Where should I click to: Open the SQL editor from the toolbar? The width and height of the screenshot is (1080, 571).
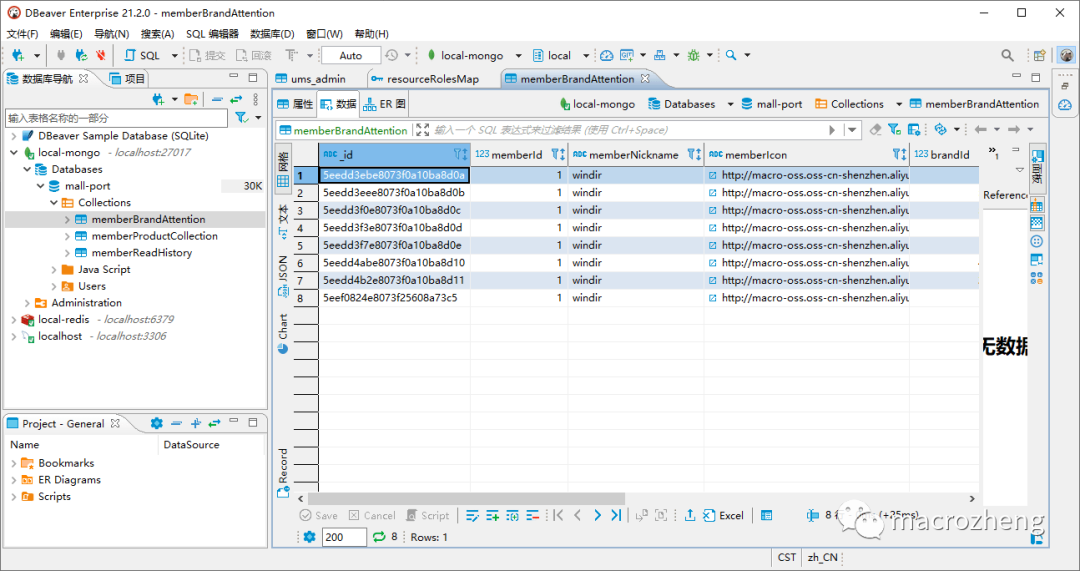142,56
